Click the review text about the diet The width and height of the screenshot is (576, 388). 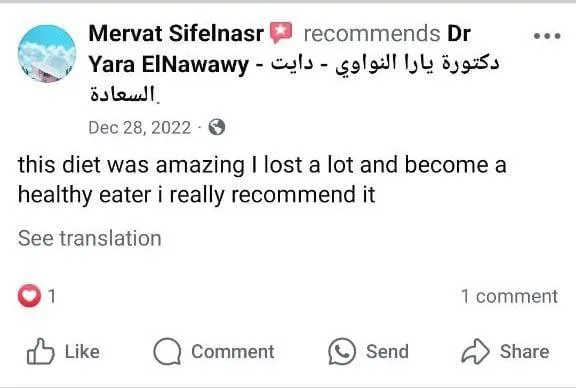tap(262, 180)
